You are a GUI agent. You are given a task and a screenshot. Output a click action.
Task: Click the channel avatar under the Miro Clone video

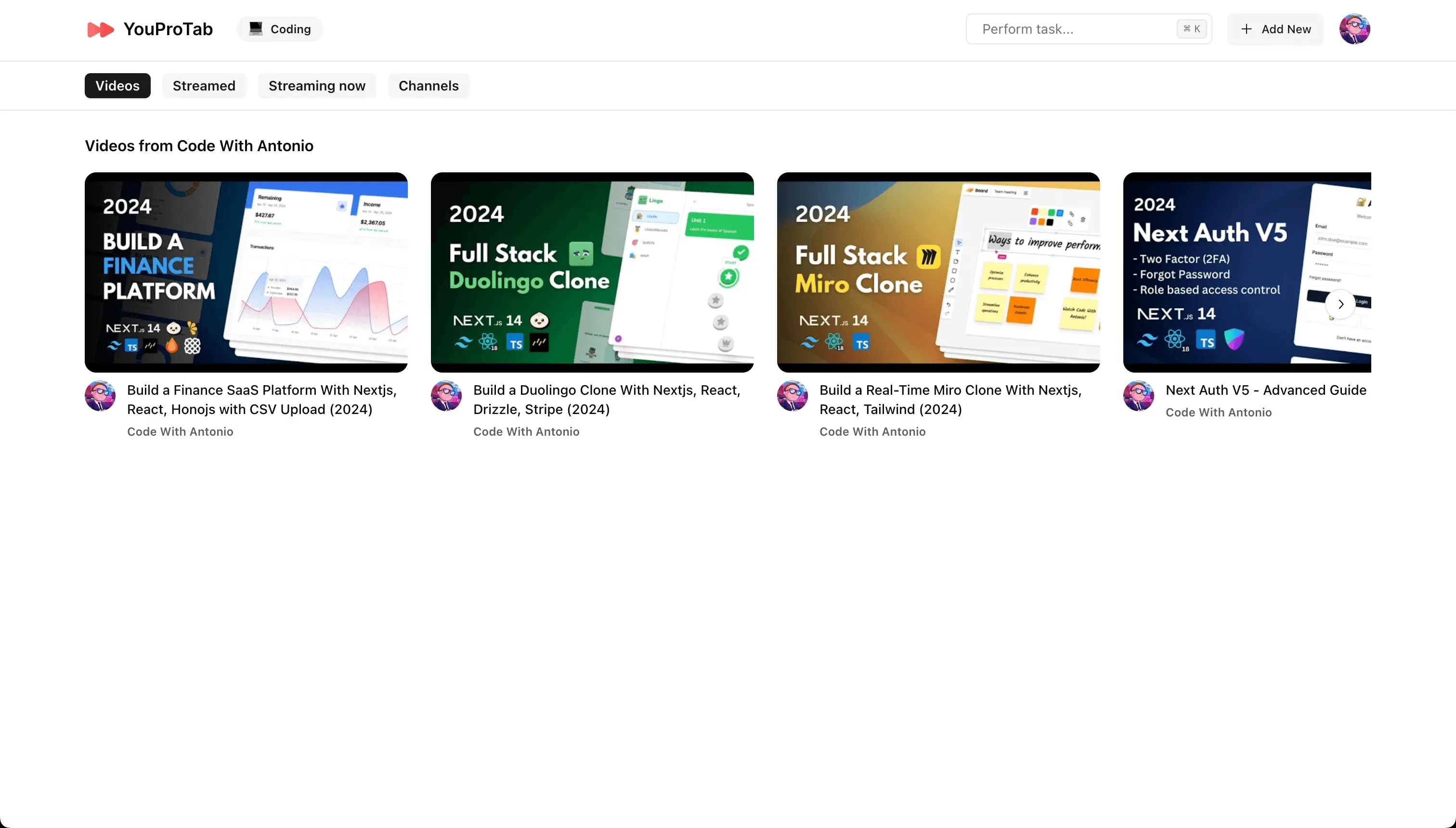click(x=793, y=396)
